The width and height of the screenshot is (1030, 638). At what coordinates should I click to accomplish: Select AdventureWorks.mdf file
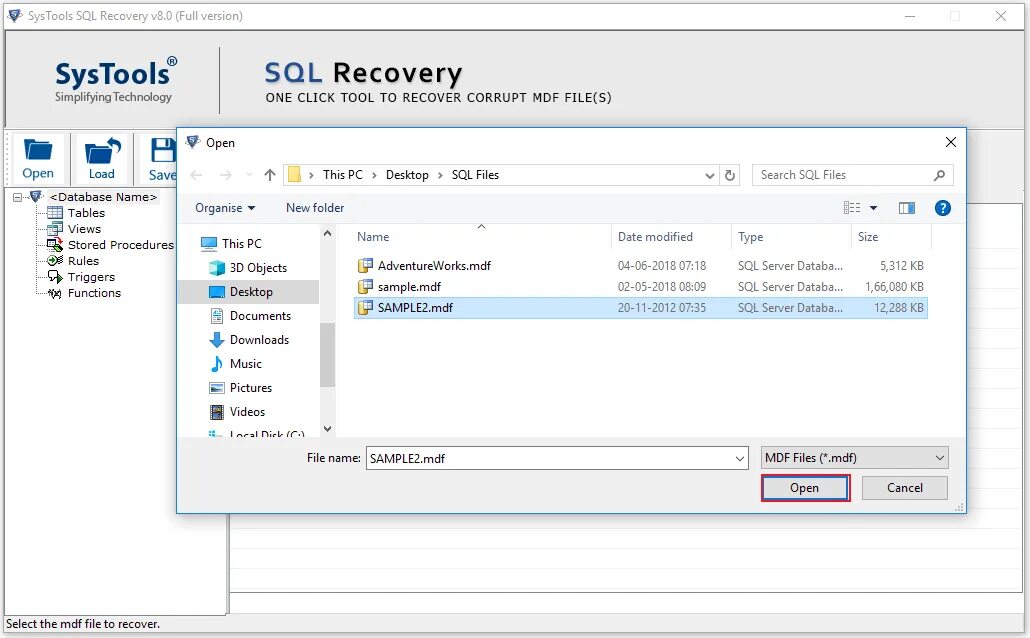(x=640, y=266)
